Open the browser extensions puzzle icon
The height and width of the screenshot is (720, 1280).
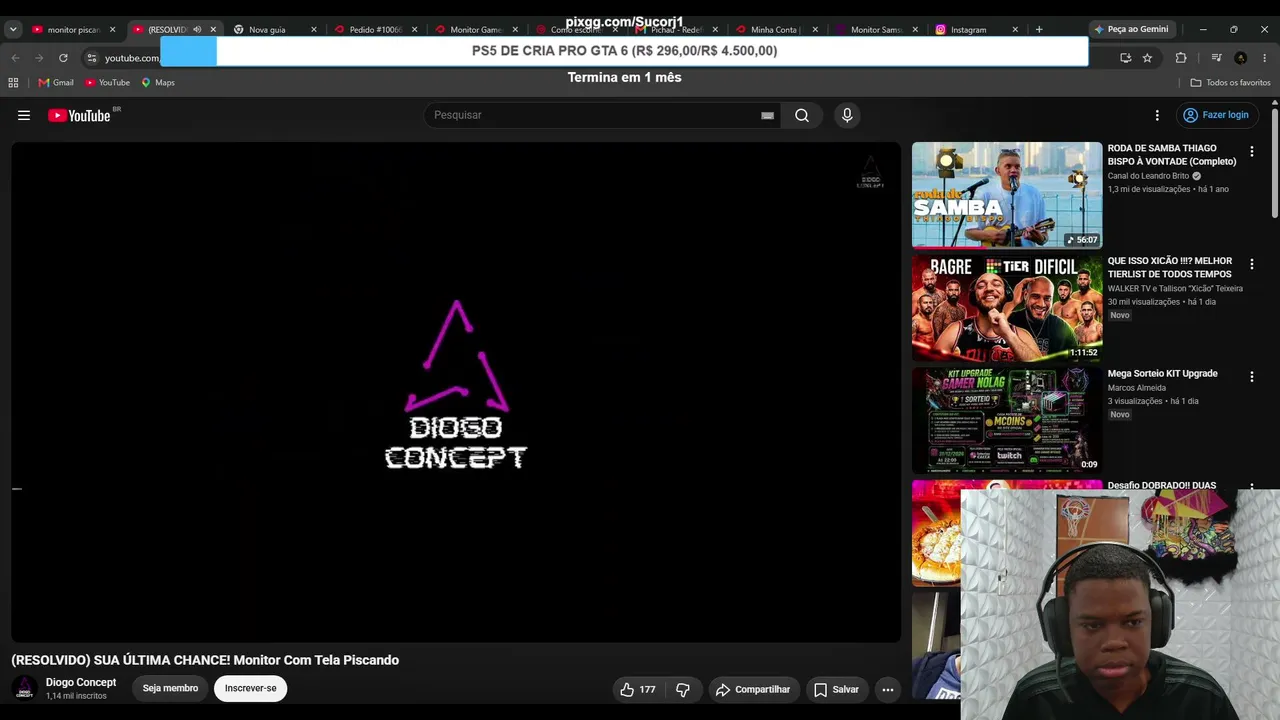point(1181,58)
